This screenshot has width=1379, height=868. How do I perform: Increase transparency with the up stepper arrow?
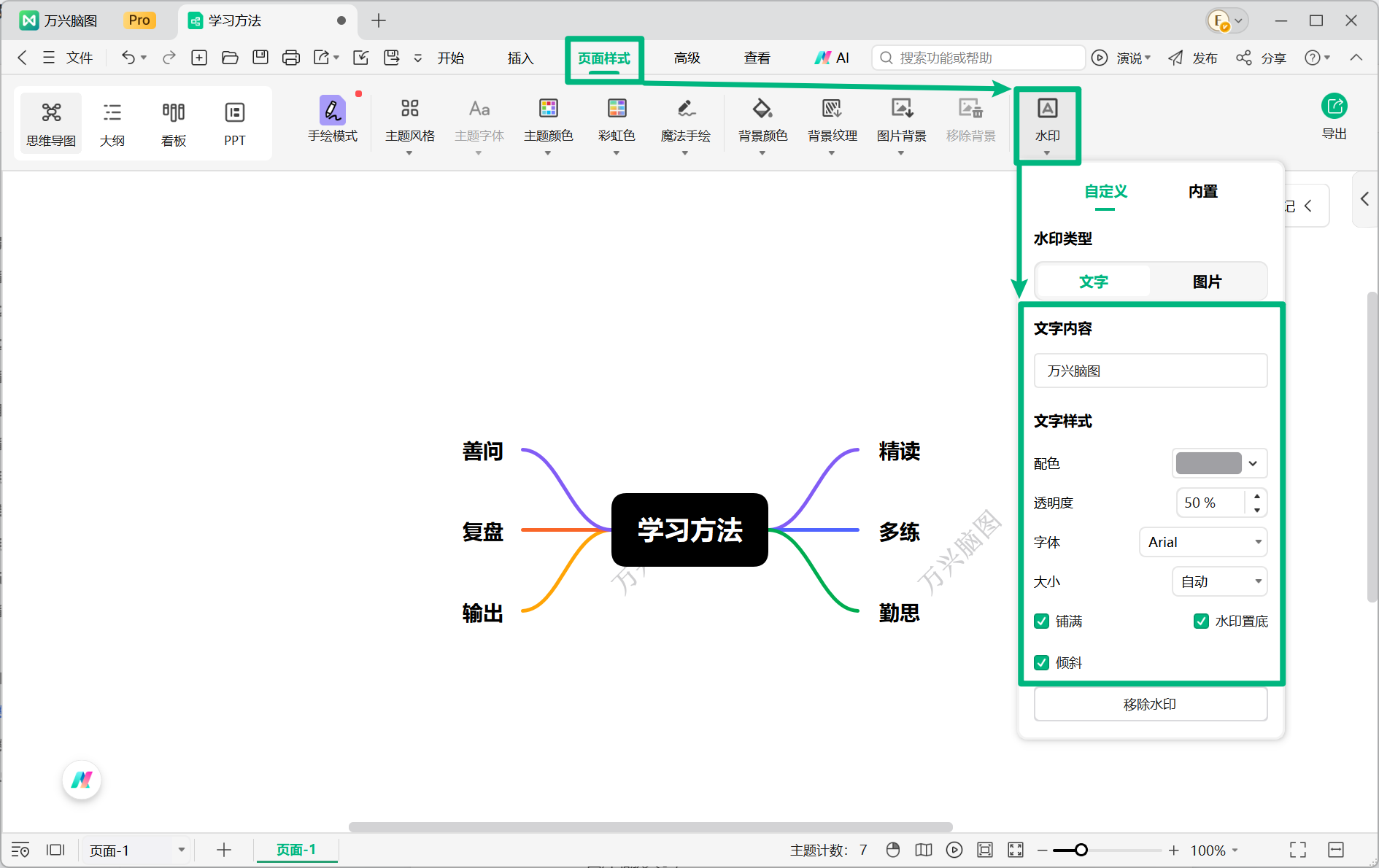point(1257,496)
